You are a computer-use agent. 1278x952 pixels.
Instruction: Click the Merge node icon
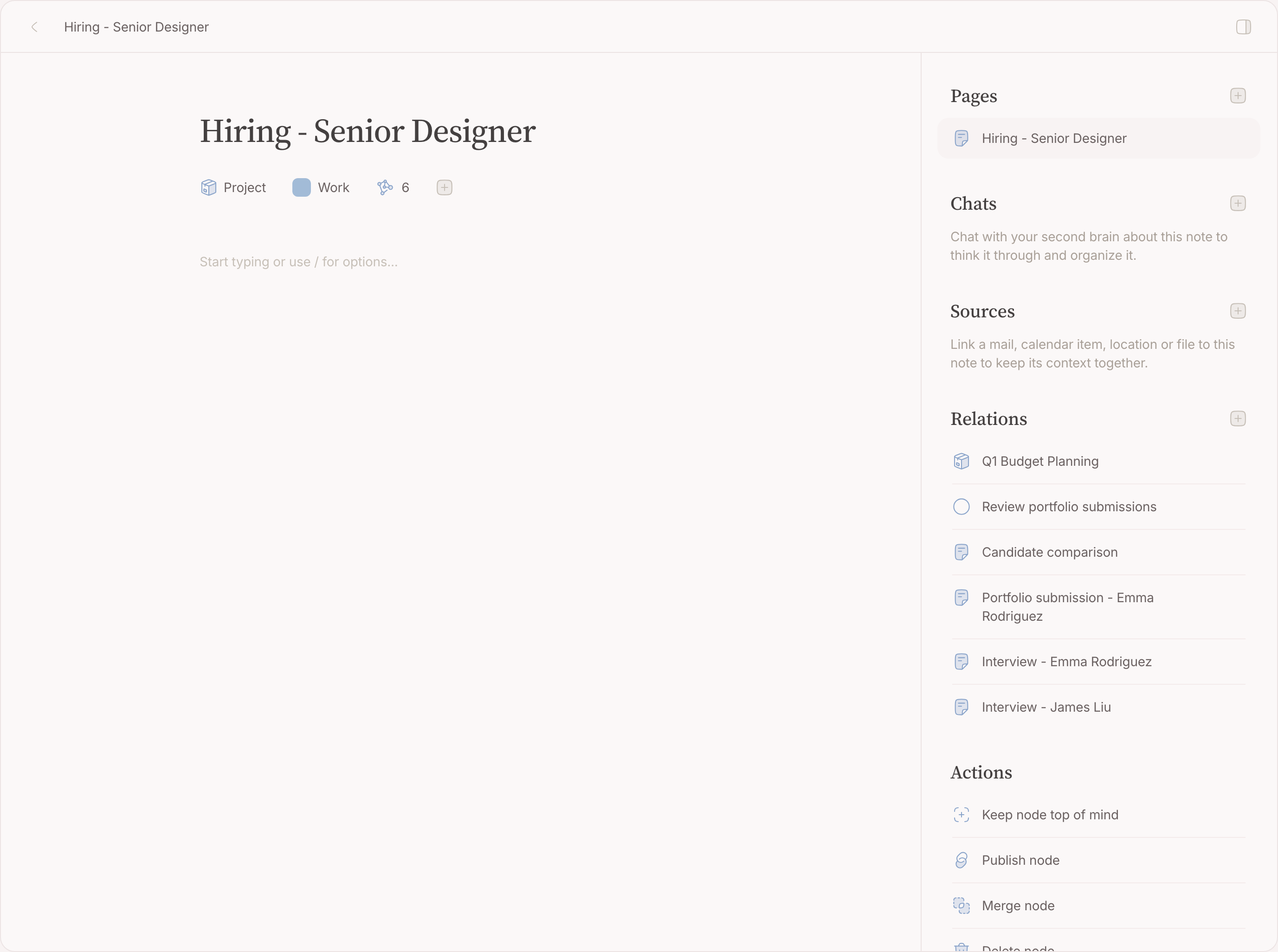[x=962, y=906]
